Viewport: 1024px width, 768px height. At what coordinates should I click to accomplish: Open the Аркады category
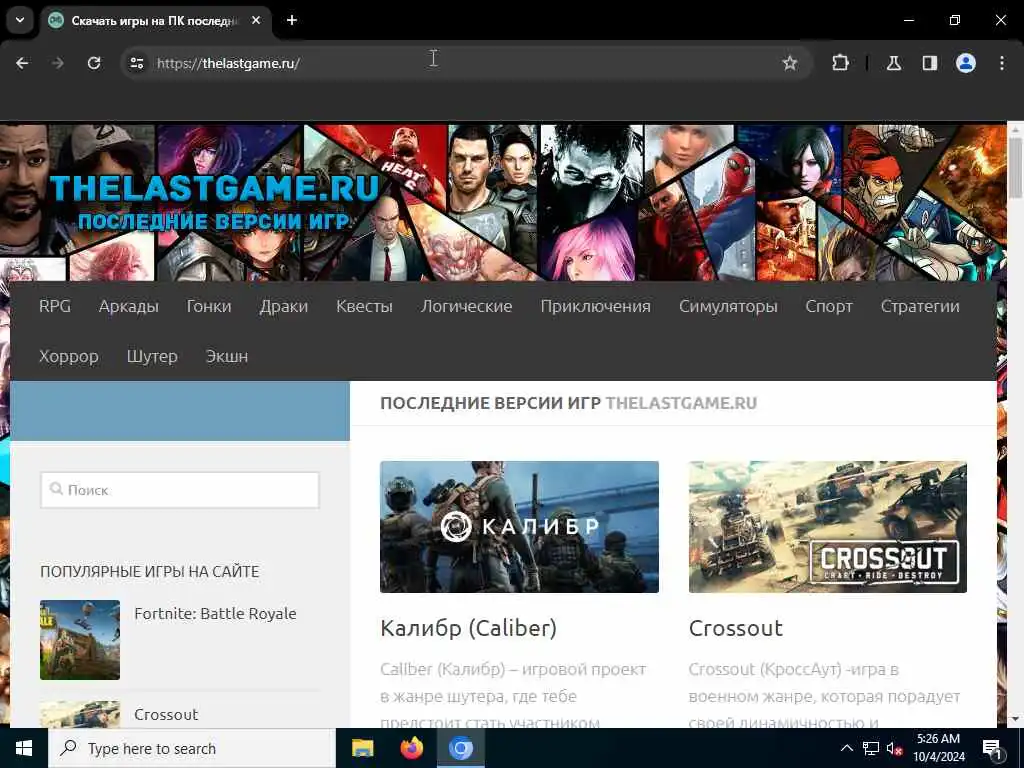coord(129,306)
